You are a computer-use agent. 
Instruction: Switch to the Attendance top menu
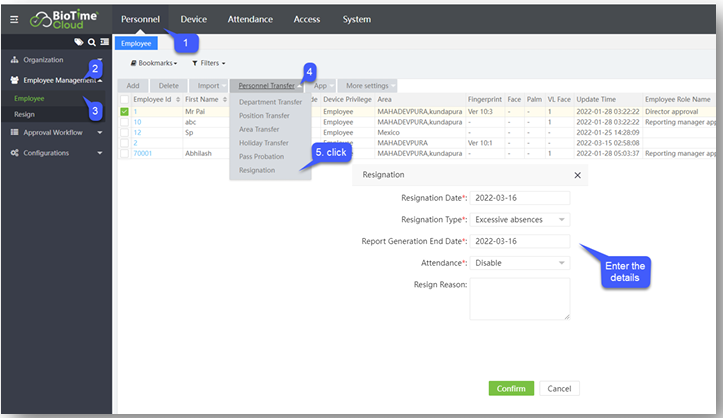pos(250,19)
